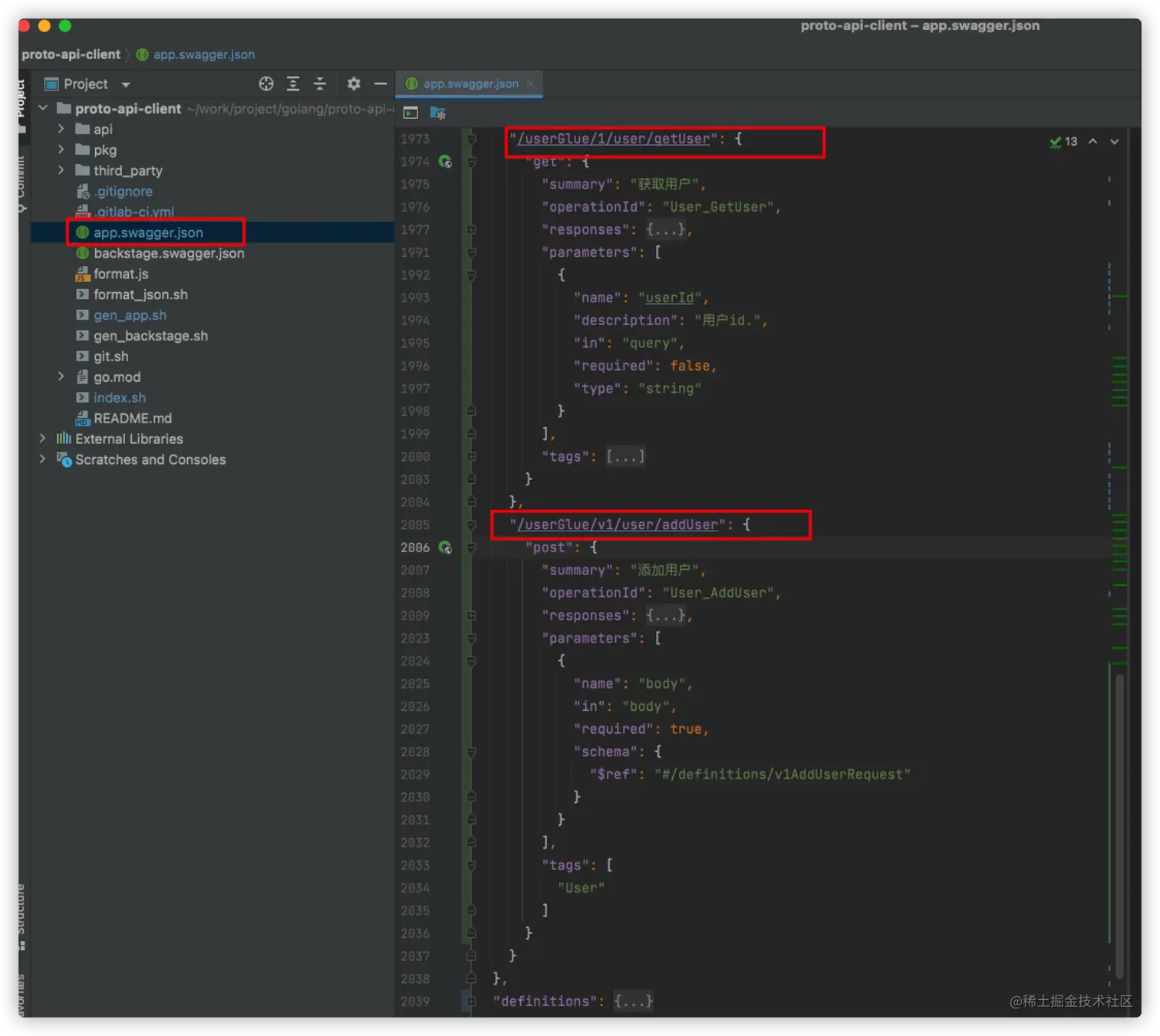Select index.sh file
The height and width of the screenshot is (1036, 1160).
click(x=119, y=397)
